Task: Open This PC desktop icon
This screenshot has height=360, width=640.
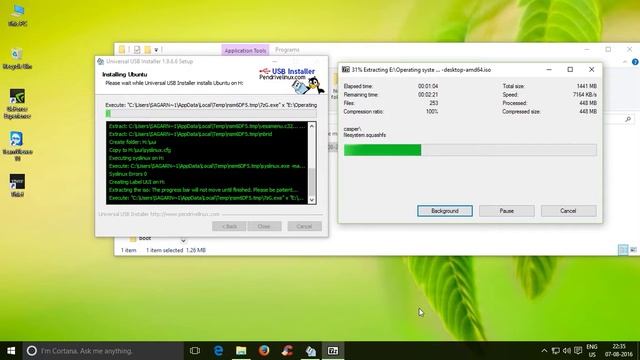Action: (x=18, y=16)
